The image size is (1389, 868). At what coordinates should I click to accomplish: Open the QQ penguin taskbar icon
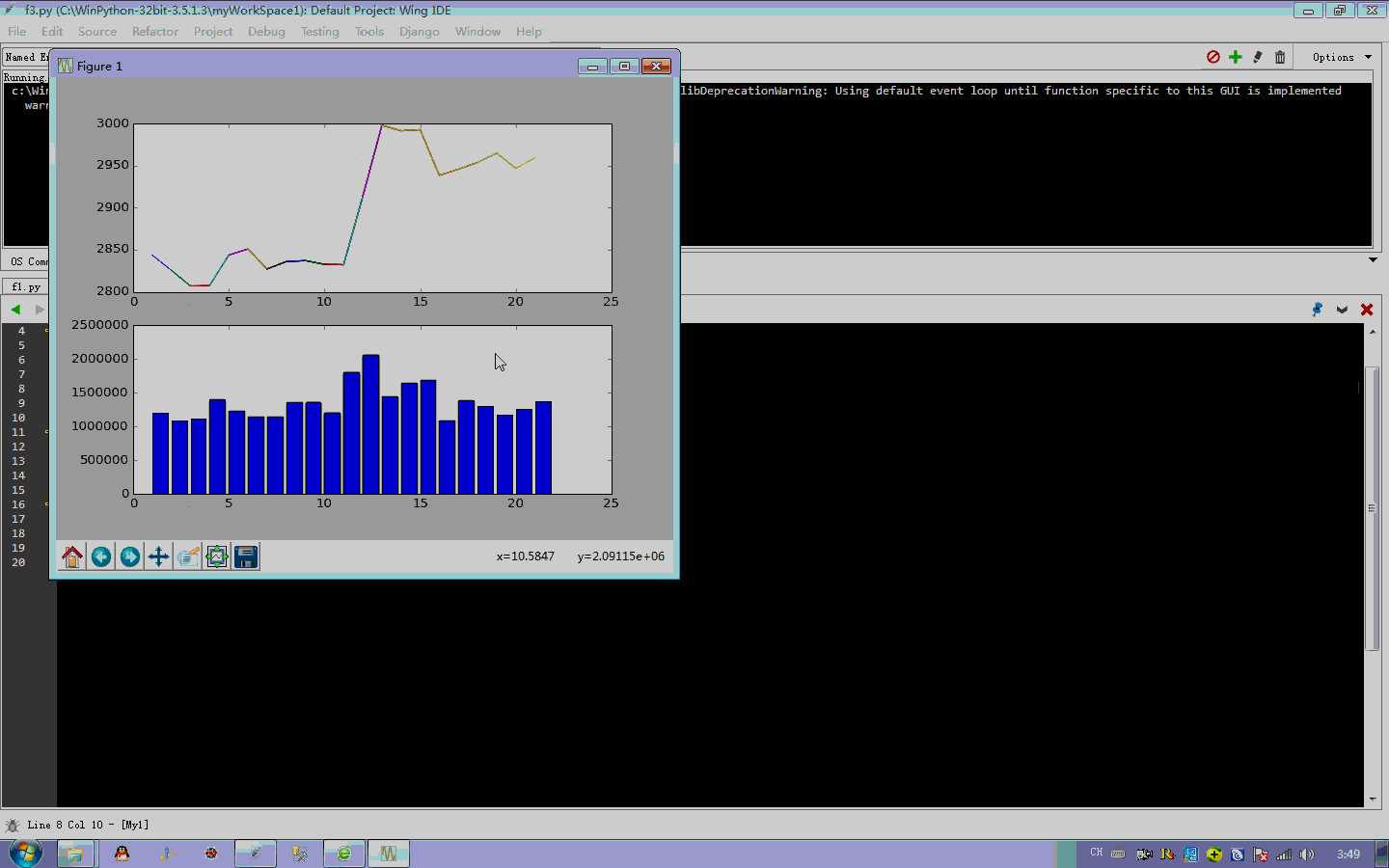[122, 854]
